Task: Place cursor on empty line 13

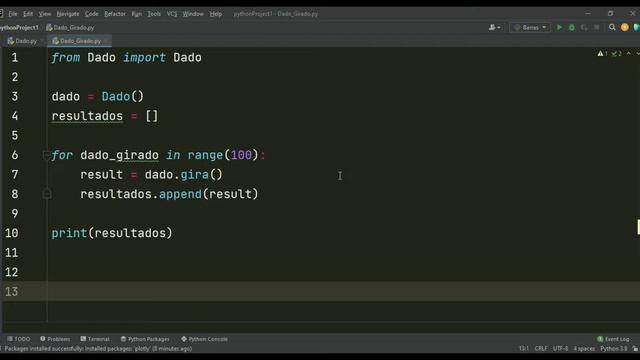Action: click(343, 291)
